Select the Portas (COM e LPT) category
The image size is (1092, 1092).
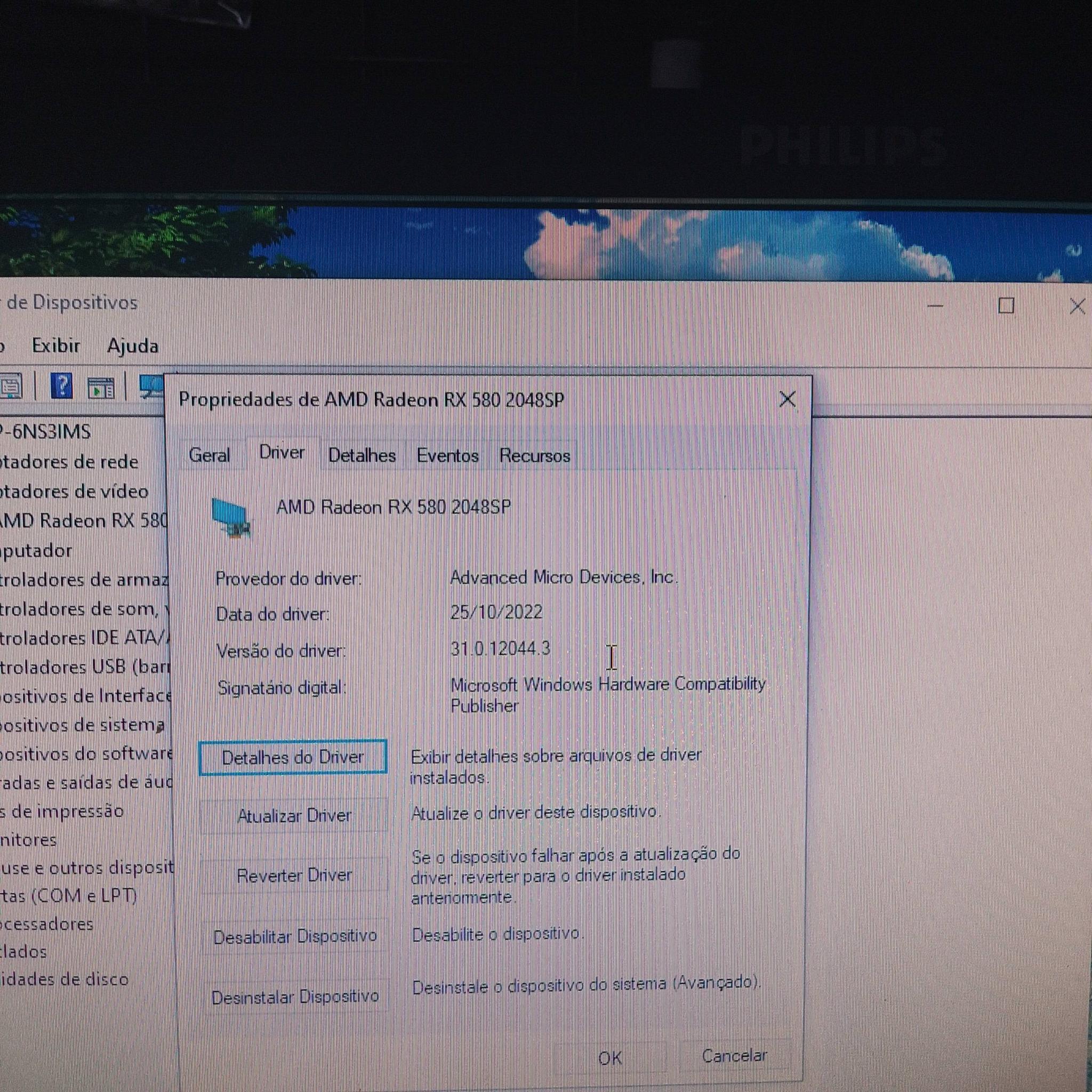tap(68, 896)
